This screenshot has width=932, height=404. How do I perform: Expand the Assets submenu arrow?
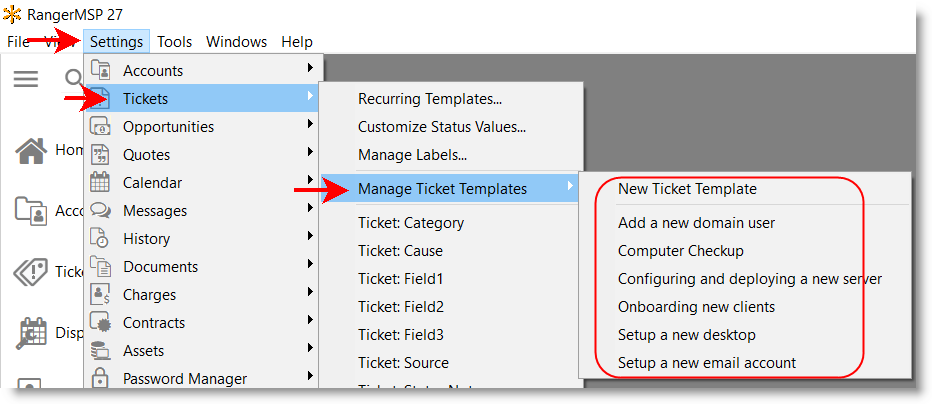point(311,351)
